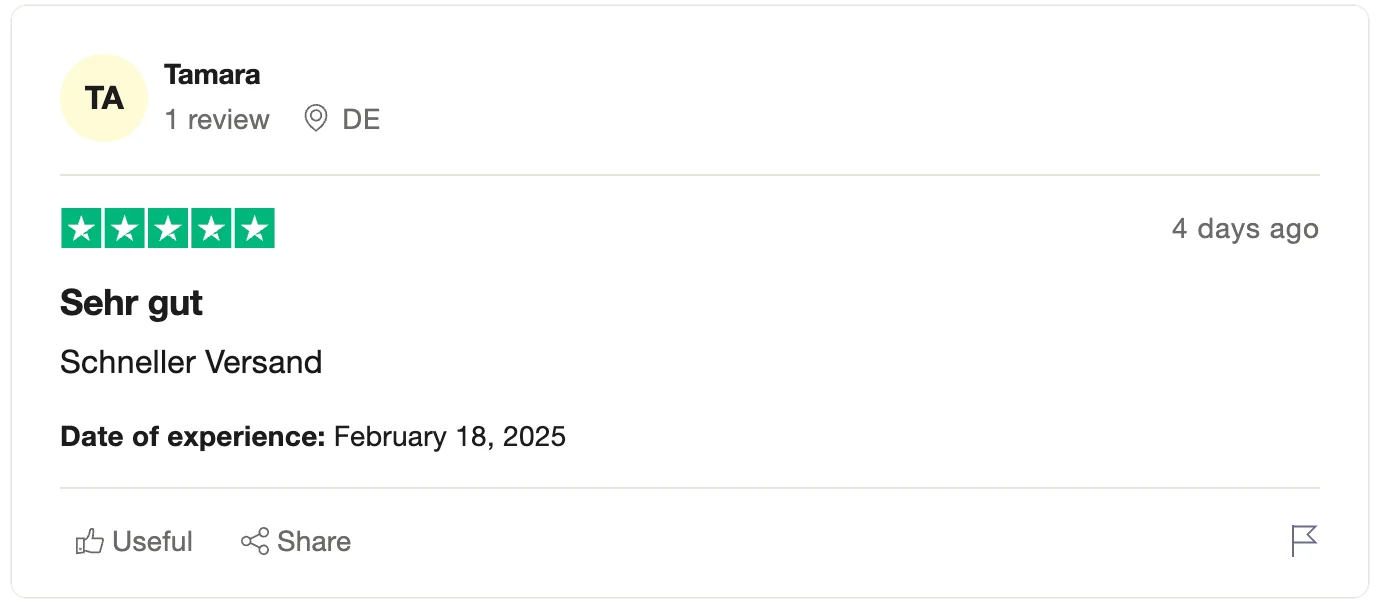
Task: Click the February 18, 2025 date
Action: coord(450,437)
